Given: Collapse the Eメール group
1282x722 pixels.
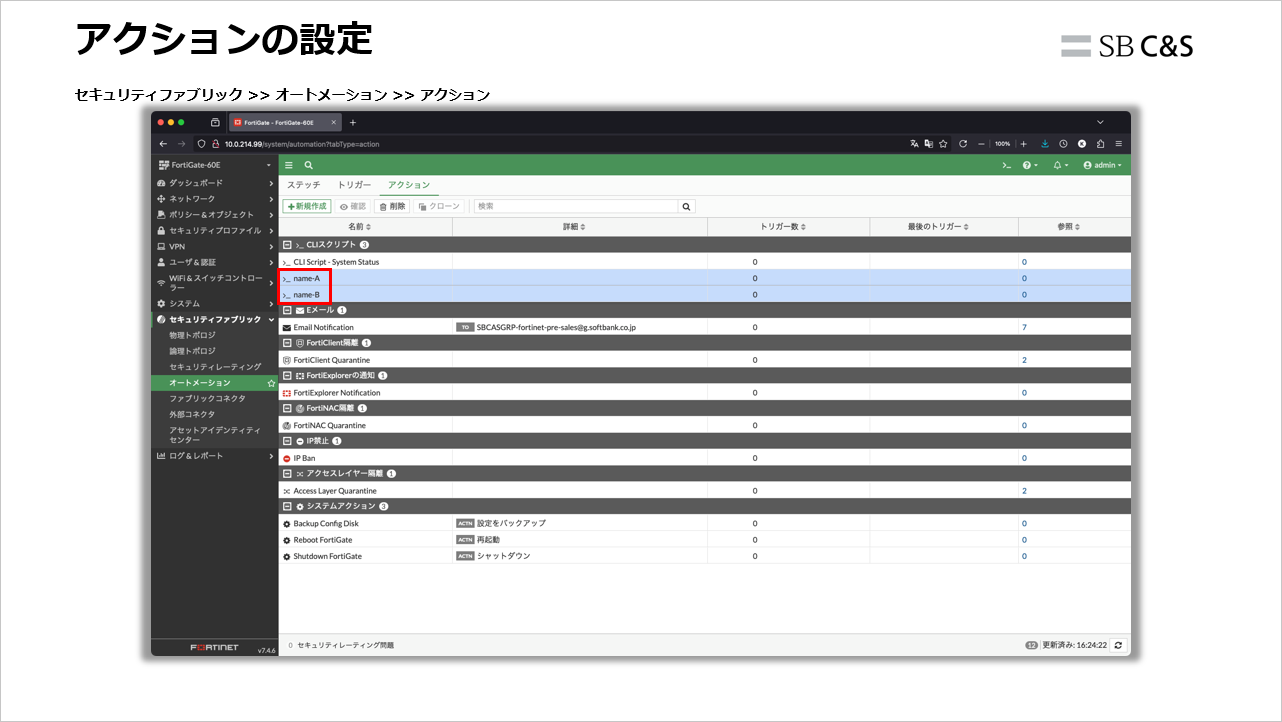Looking at the screenshot, I should coord(287,310).
